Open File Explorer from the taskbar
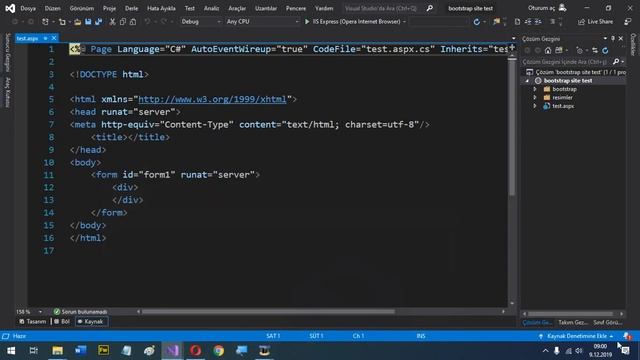 click(x=58, y=350)
